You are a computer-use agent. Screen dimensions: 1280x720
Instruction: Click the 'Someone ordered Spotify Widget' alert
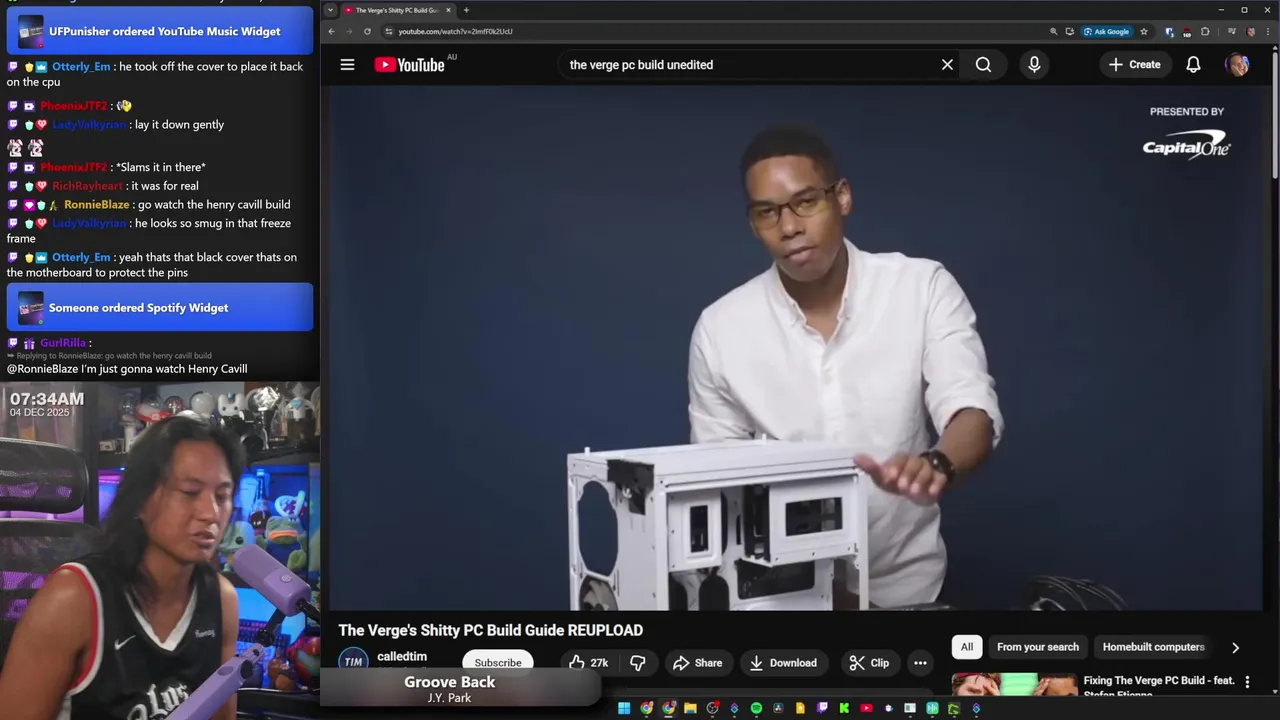160,308
